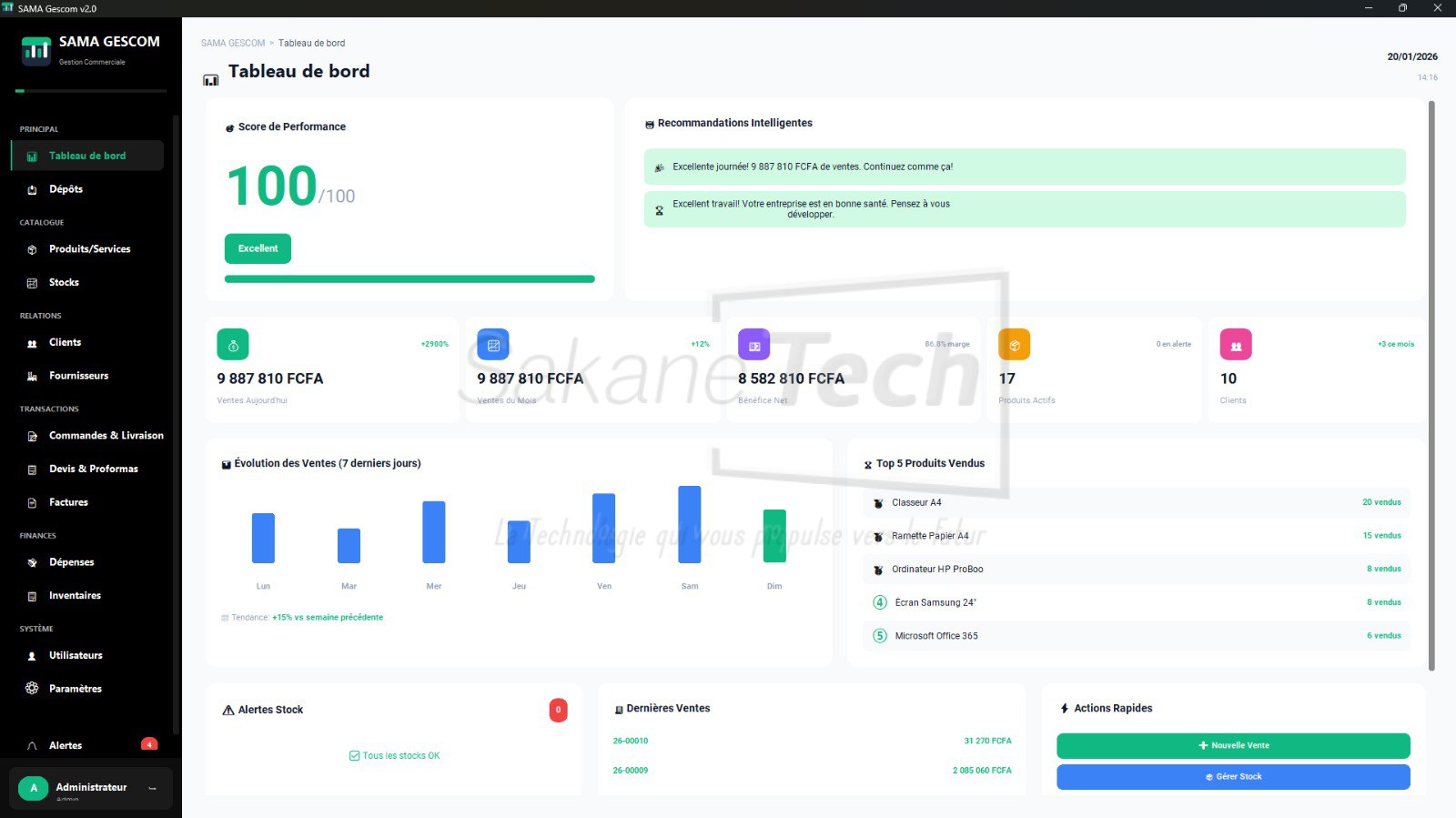Click the 'Excellente journée' recommendation message
This screenshot has width=1456, height=818.
tap(1025, 167)
